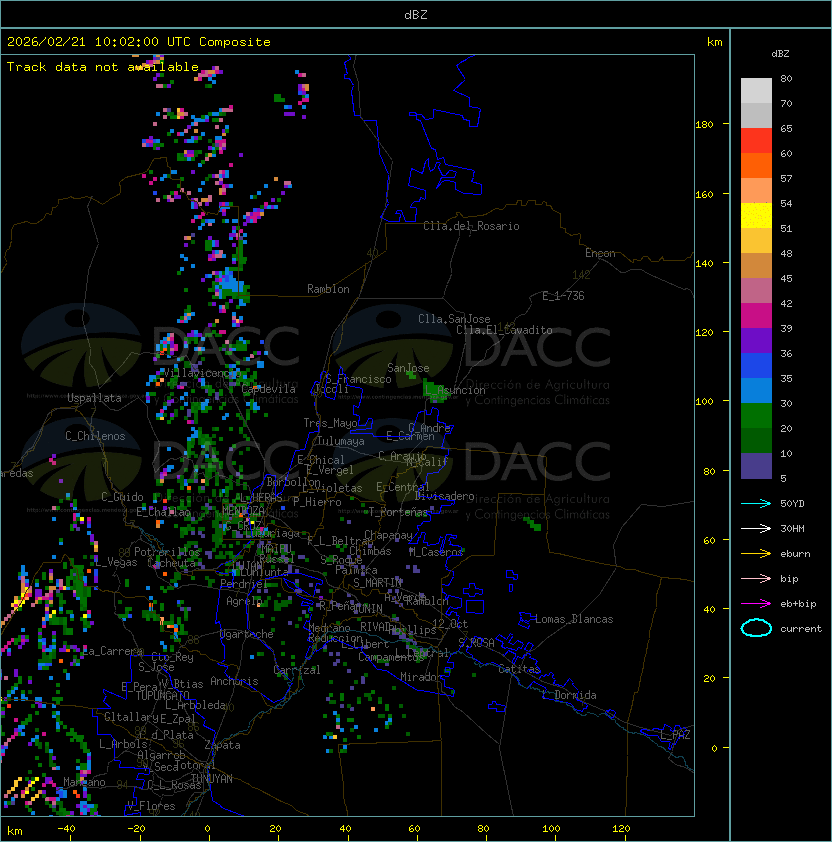The image size is (832, 842).
Task: Click the 'V_Flores' place label
Action: pyautogui.click(x=151, y=806)
